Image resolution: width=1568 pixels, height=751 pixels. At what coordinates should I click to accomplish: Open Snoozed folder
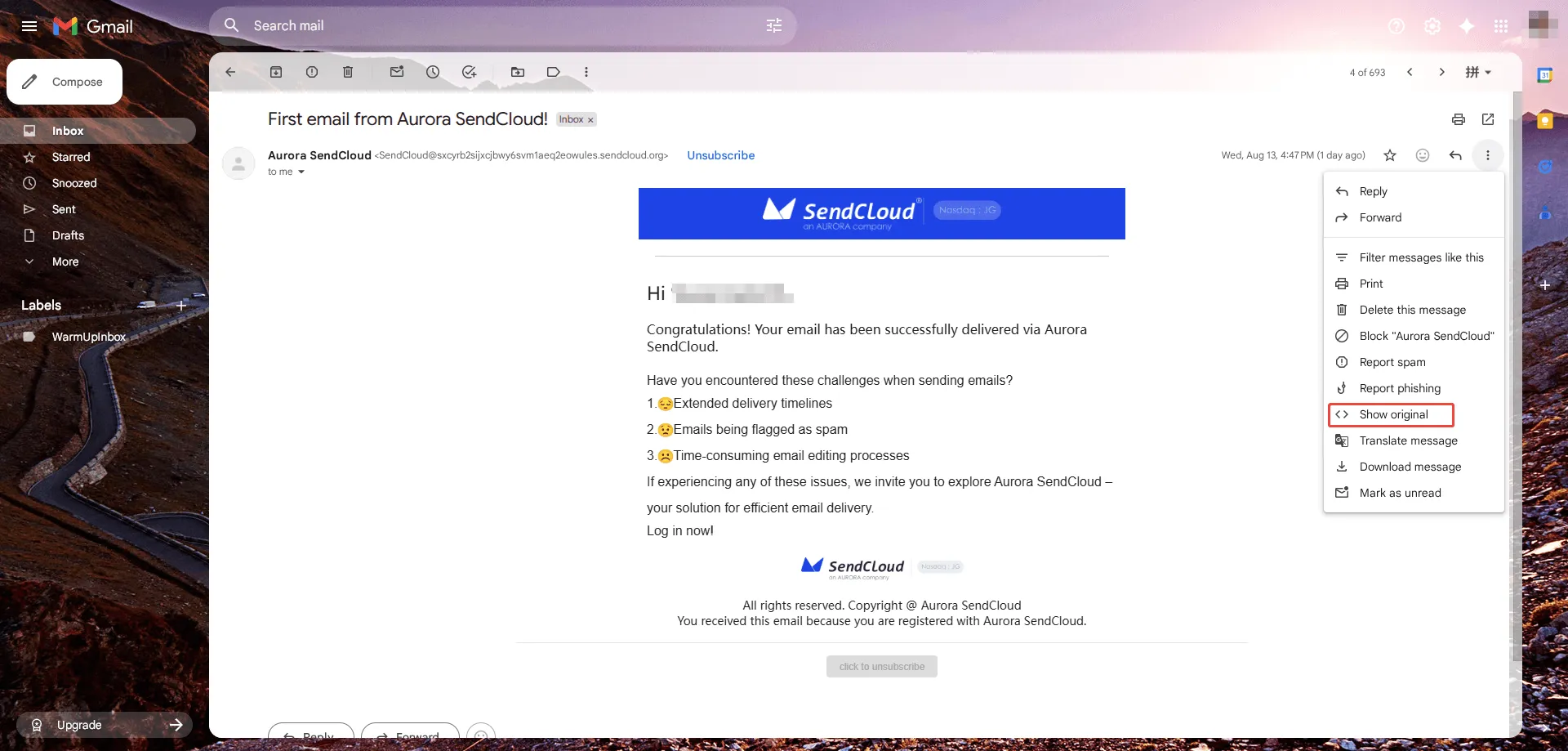click(x=98, y=183)
